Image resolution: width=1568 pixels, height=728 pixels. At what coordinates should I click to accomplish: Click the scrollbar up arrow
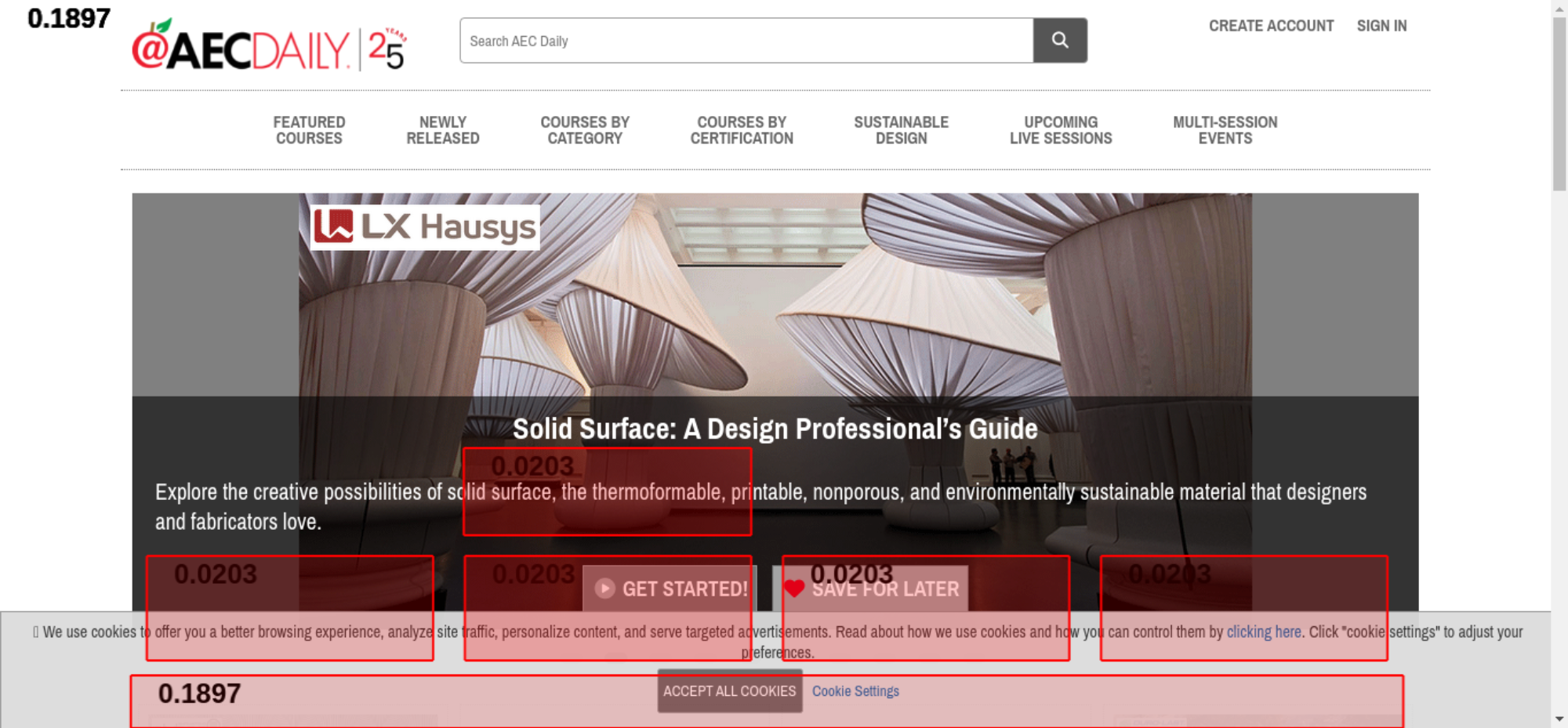click(x=1559, y=8)
